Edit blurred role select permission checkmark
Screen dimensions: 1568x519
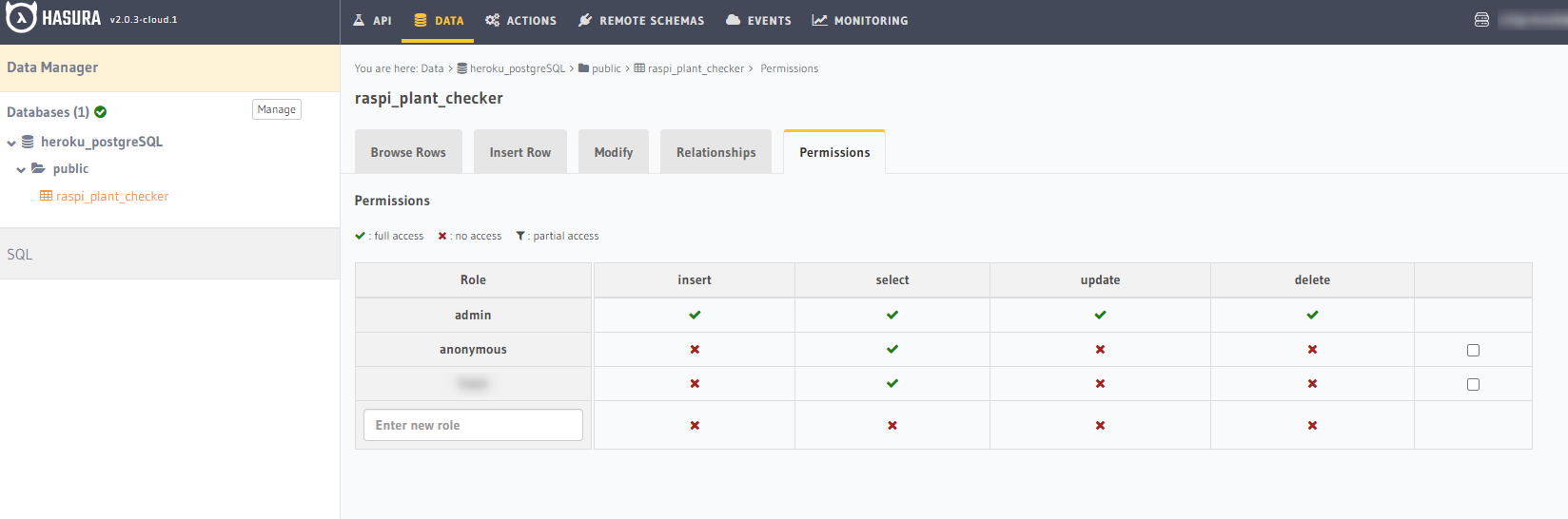(x=892, y=383)
